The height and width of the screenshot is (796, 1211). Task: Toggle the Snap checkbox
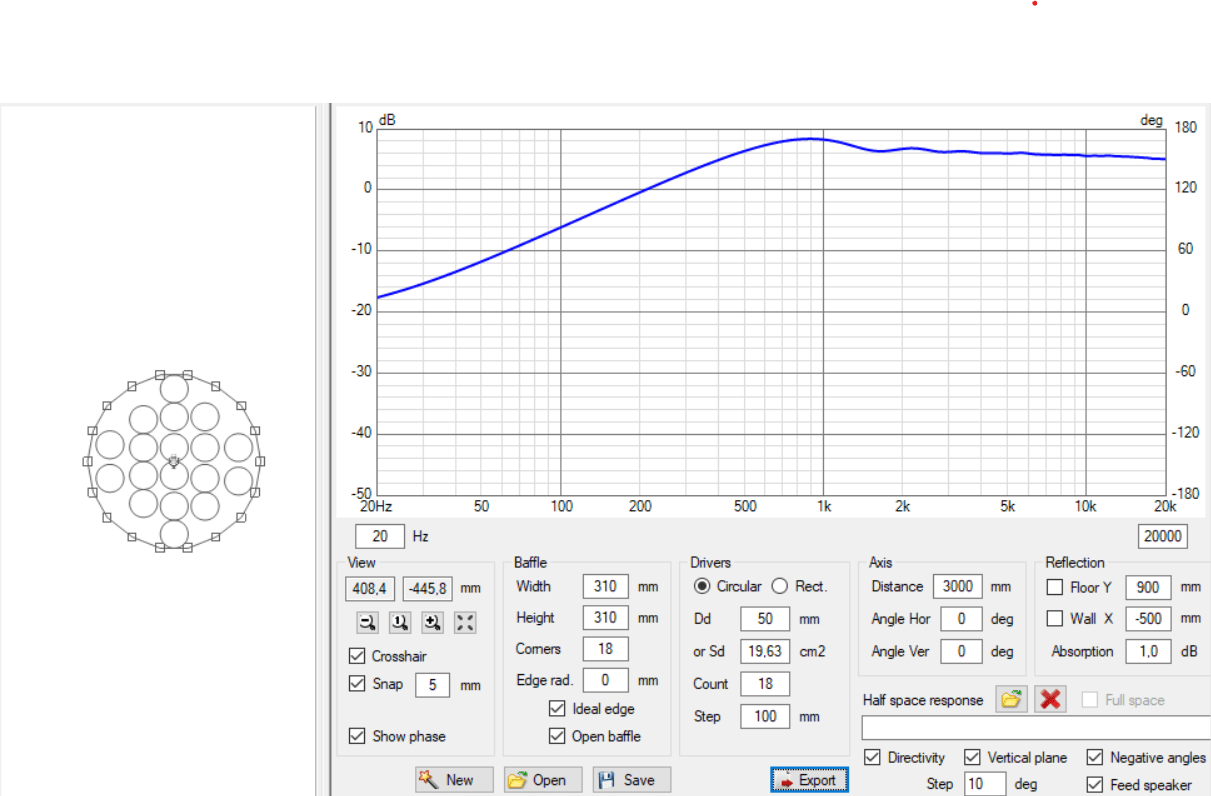pos(357,684)
